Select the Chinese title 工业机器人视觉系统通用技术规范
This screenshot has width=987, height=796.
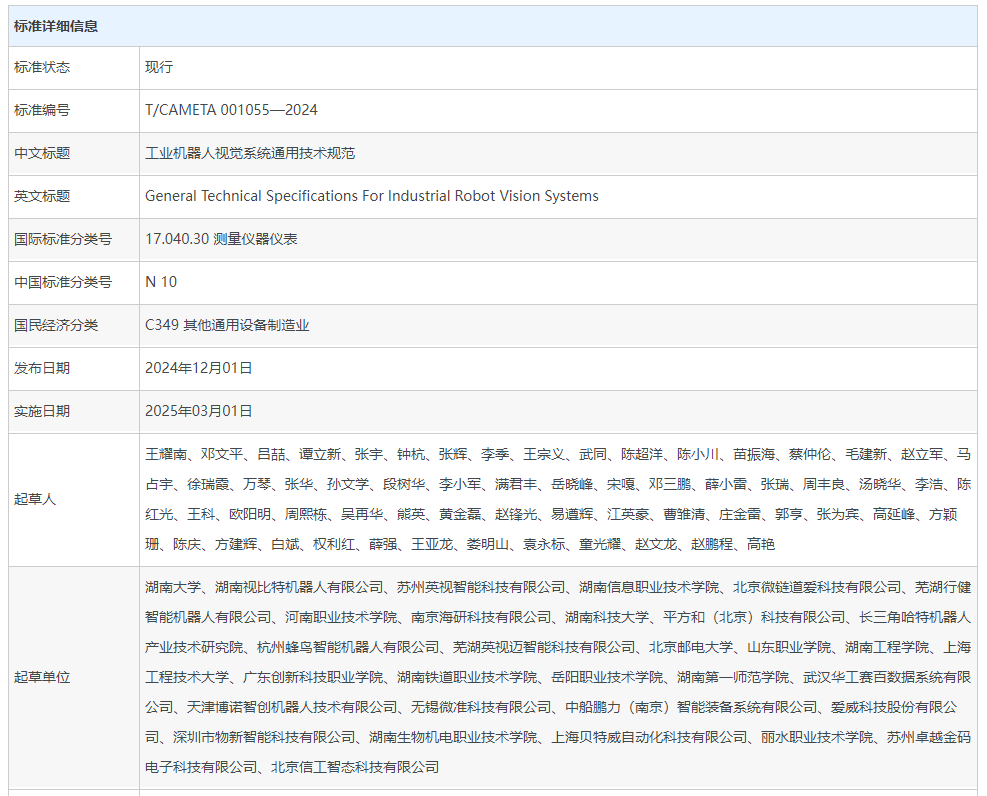tap(250, 154)
